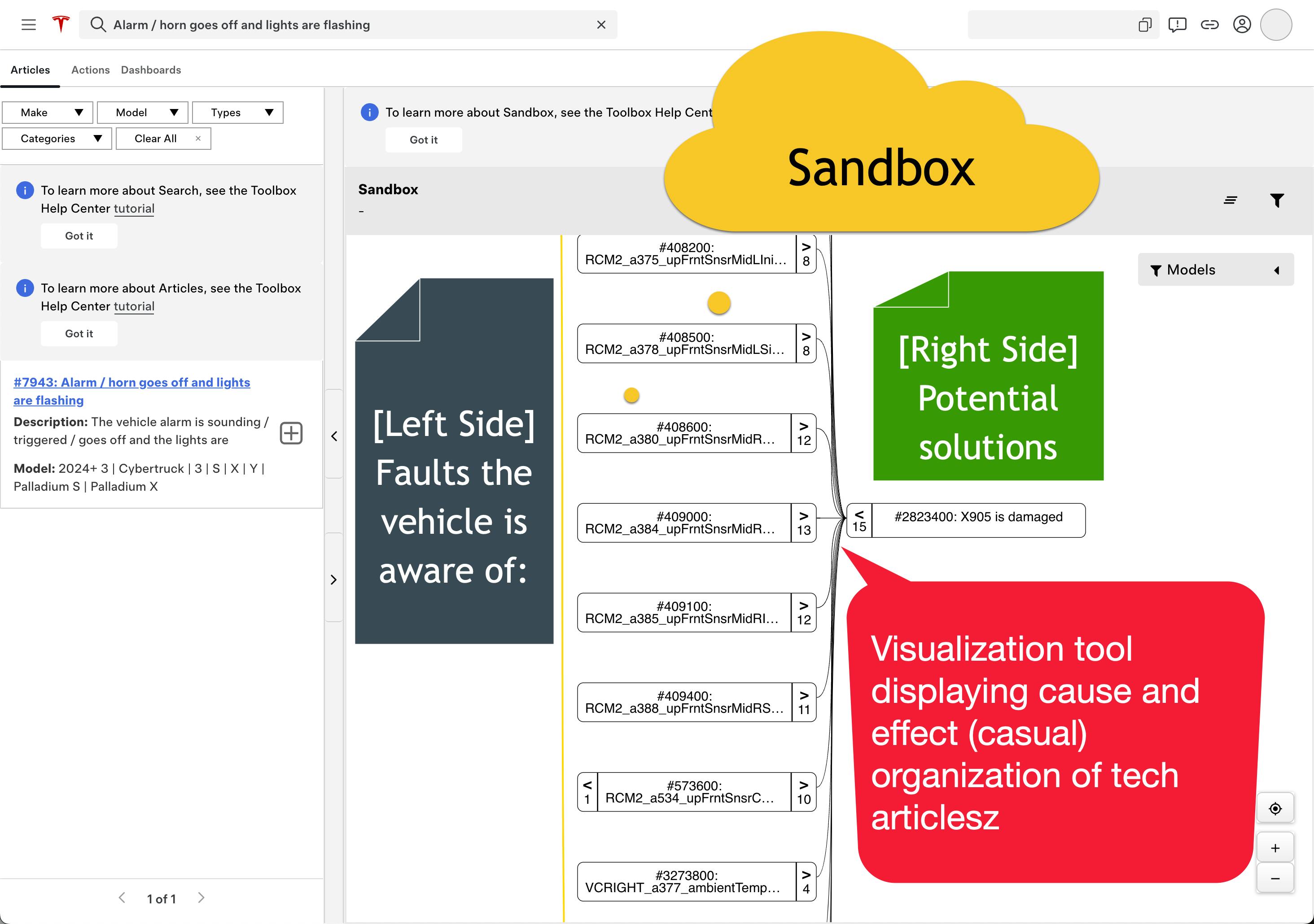Screen dimensions: 1314x924
Task: Click the Tesla logo in the top bar
Action: (61, 24)
